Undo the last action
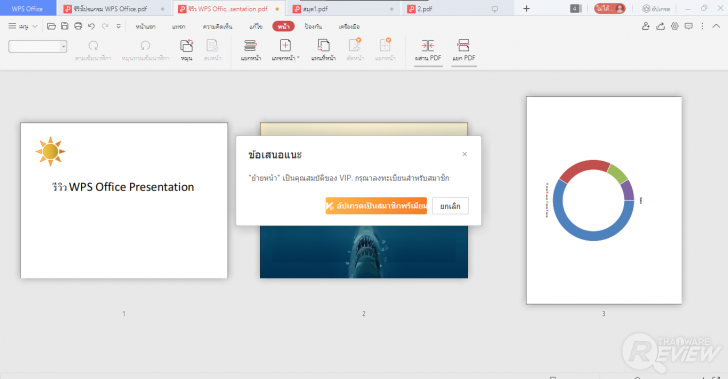Screen dimensions: 728x379 pyautogui.click(x=91, y=26)
